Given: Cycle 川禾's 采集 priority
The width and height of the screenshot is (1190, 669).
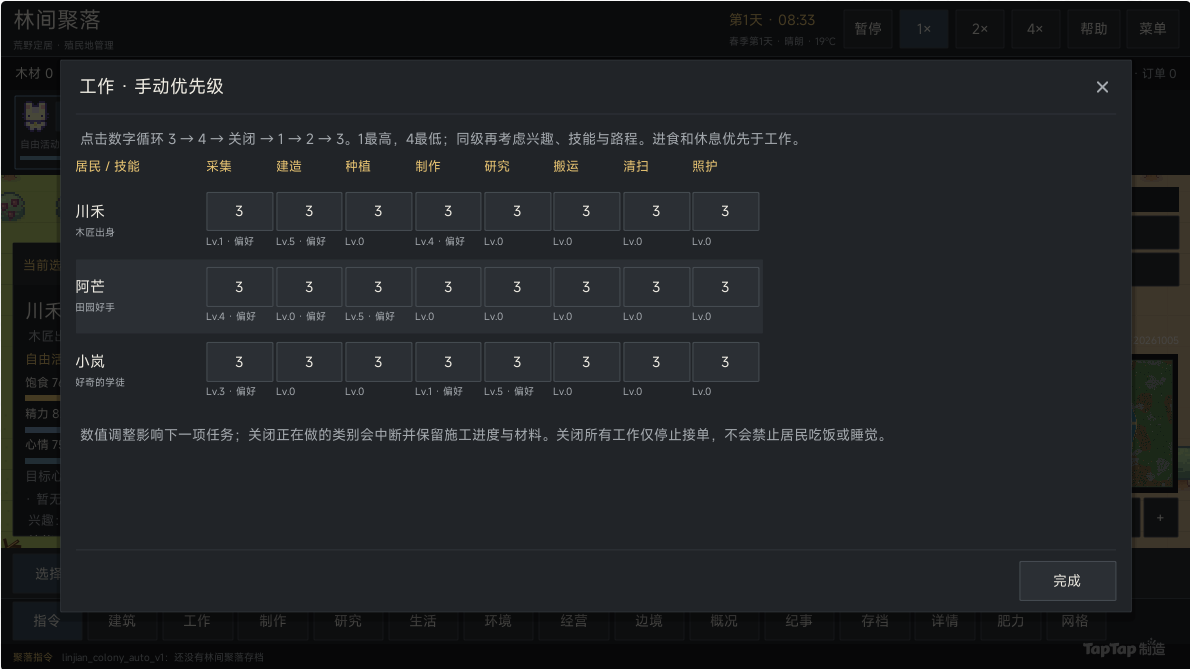Looking at the screenshot, I should tap(239, 212).
